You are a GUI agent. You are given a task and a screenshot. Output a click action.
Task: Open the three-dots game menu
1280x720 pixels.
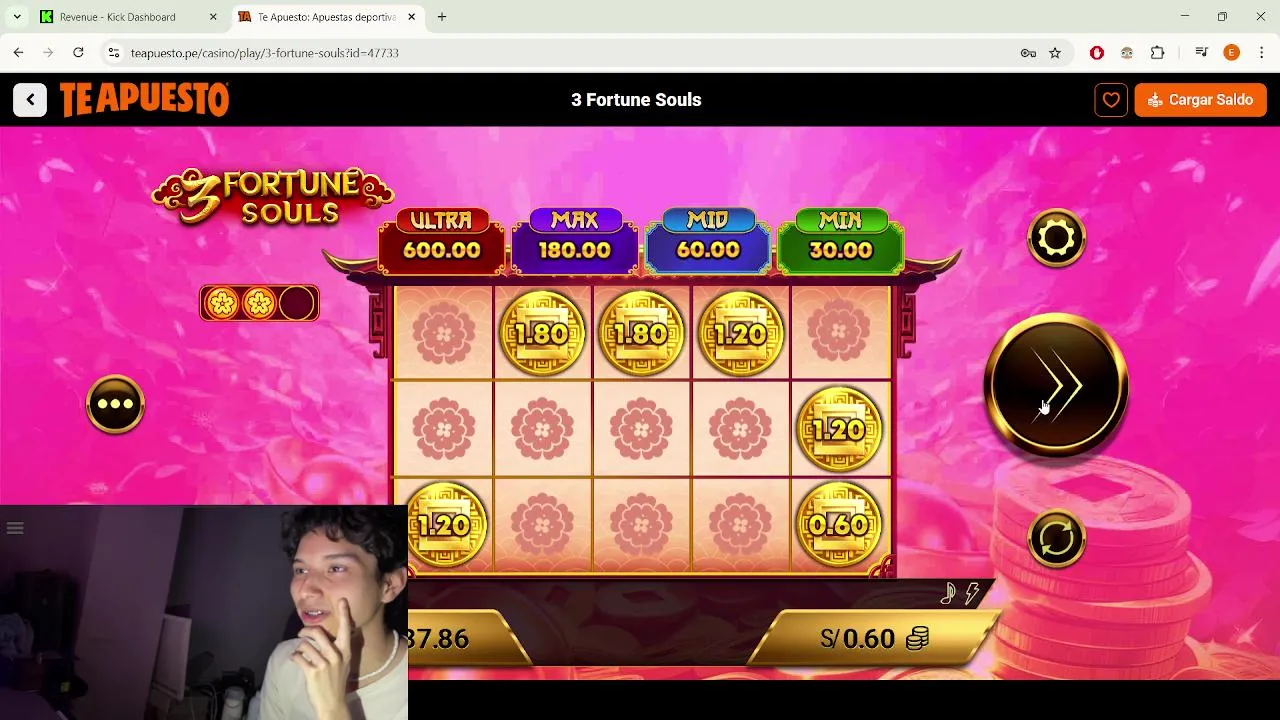pyautogui.click(x=115, y=404)
